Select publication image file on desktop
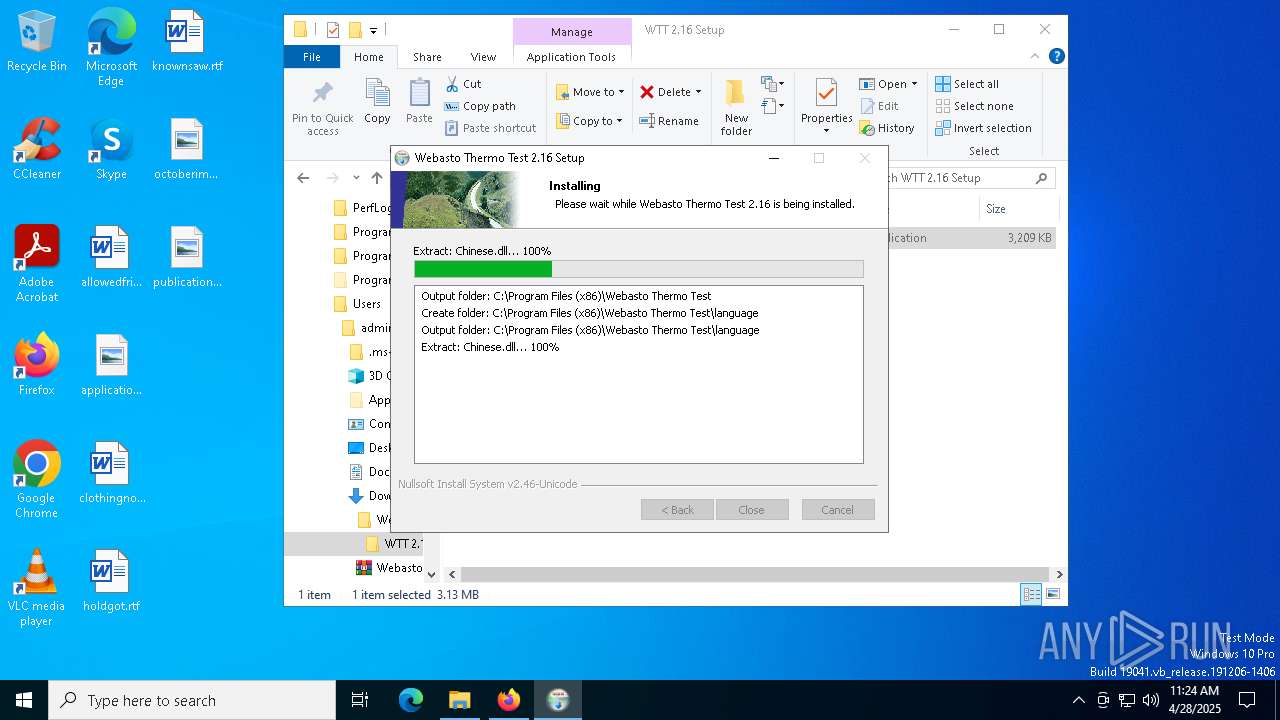 pyautogui.click(x=187, y=258)
